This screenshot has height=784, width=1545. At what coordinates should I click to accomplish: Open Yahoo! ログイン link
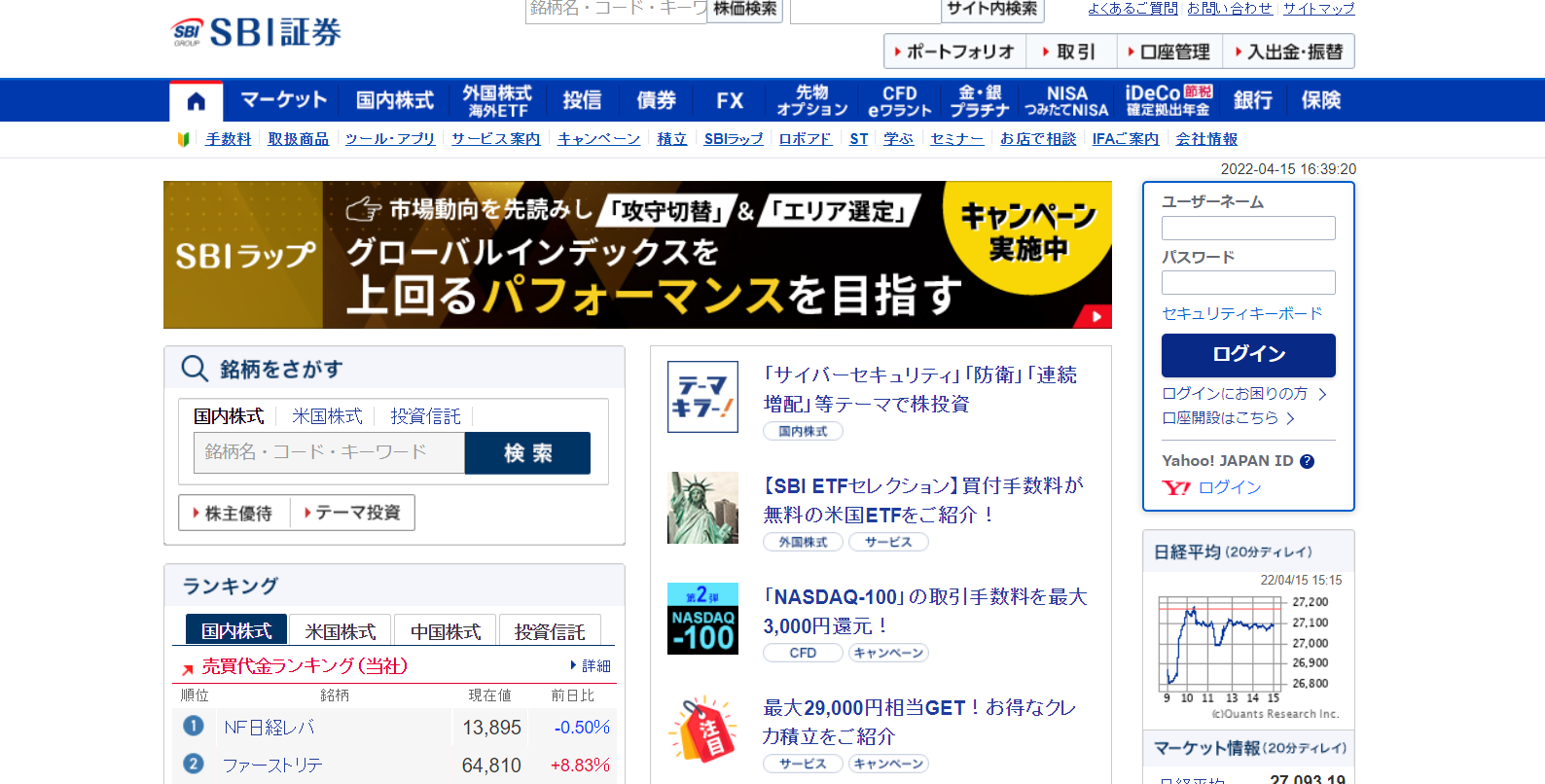click(1230, 487)
